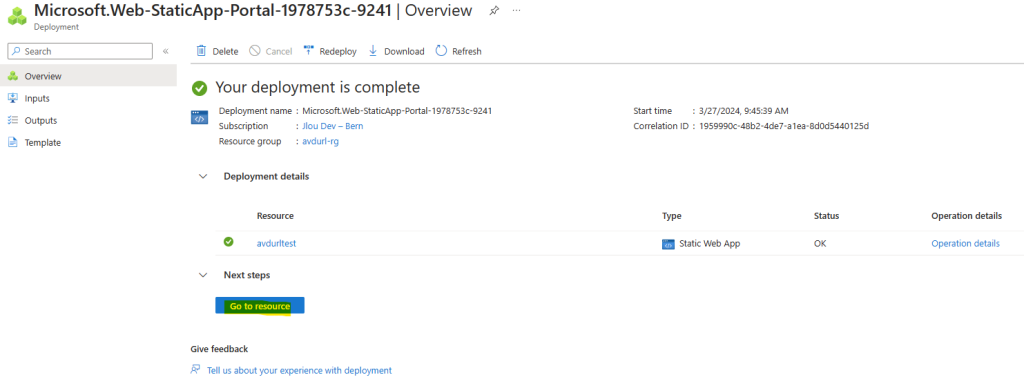Click the Inputs monitor icon in the sidebar

(12, 98)
